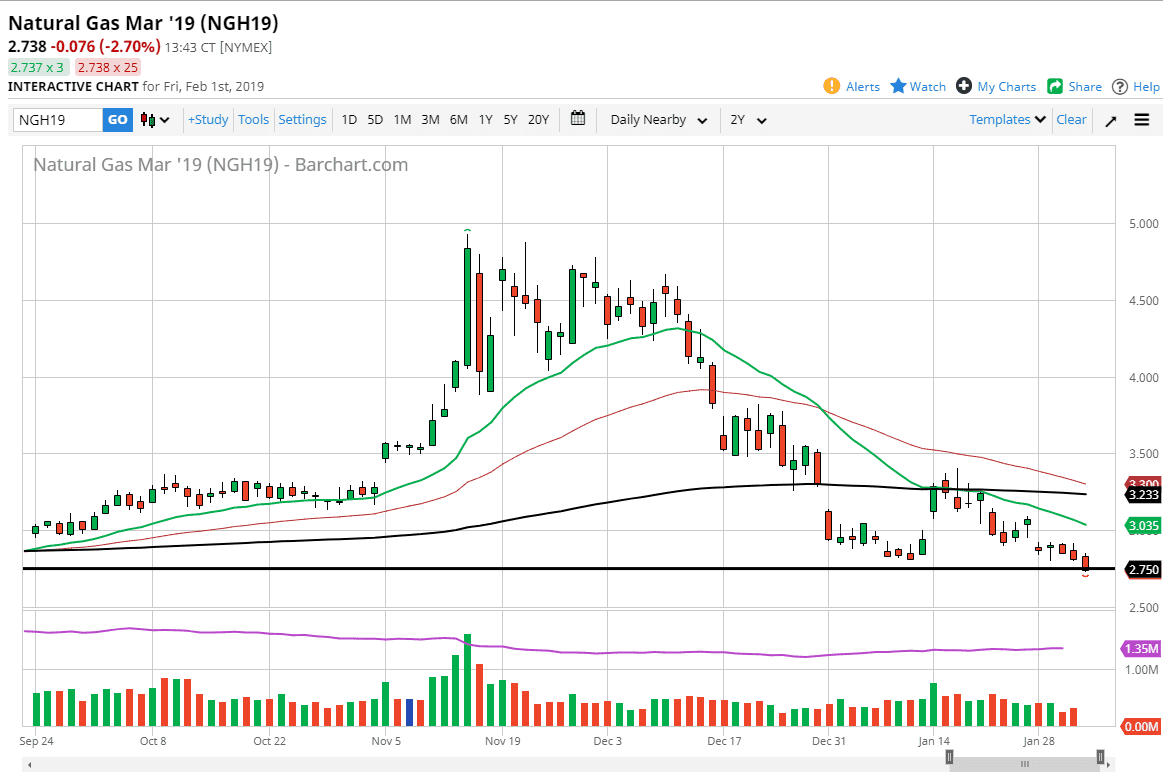Click the Watch star icon

click(898, 86)
